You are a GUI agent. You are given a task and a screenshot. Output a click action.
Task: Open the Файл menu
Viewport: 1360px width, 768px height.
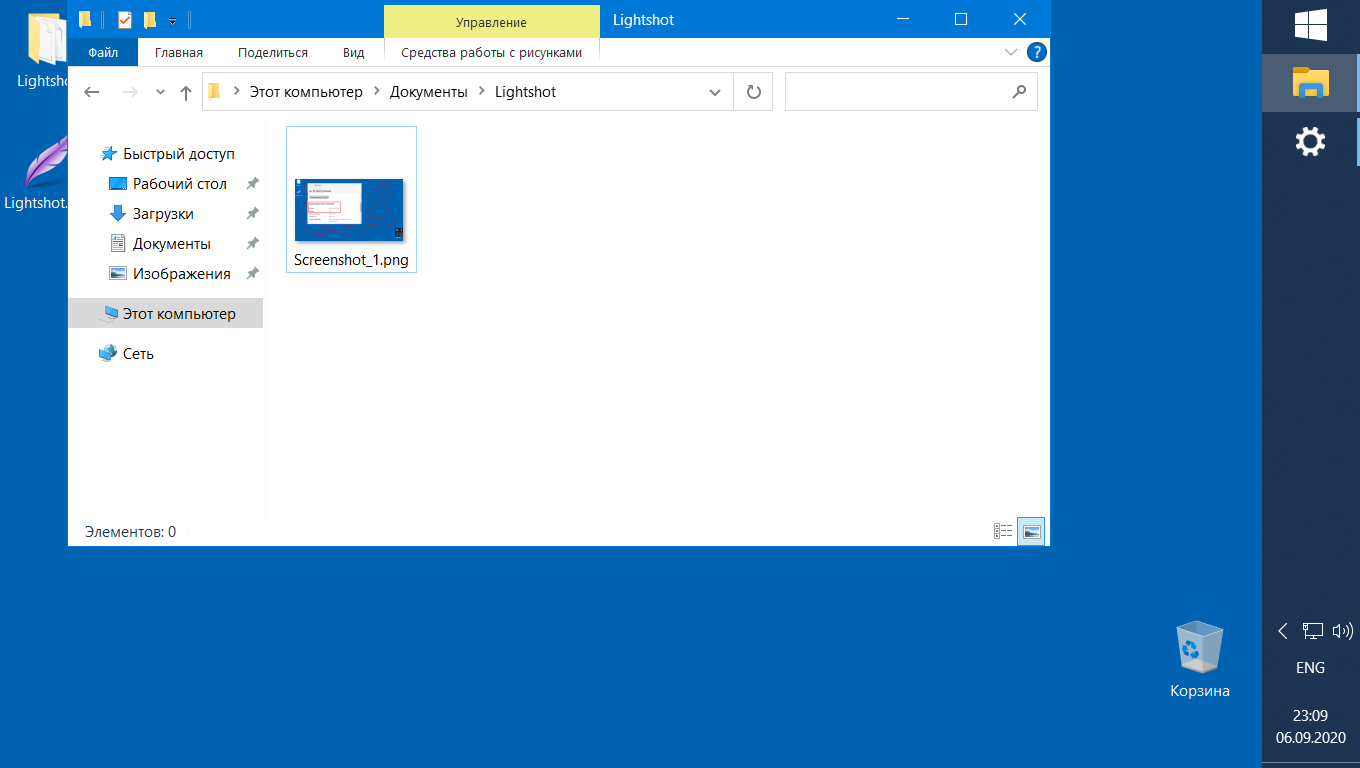coord(103,52)
